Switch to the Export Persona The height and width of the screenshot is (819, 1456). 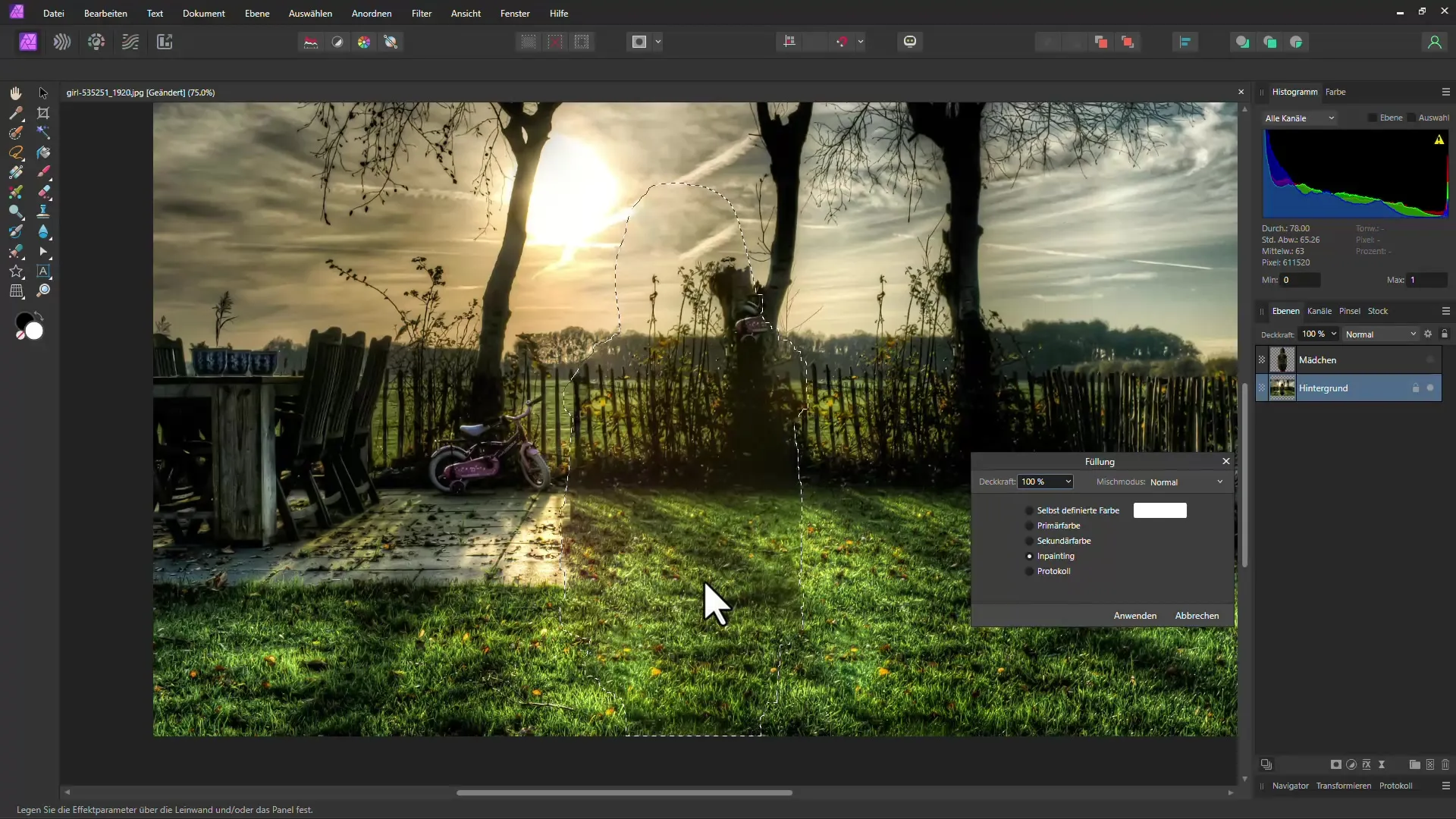165,42
